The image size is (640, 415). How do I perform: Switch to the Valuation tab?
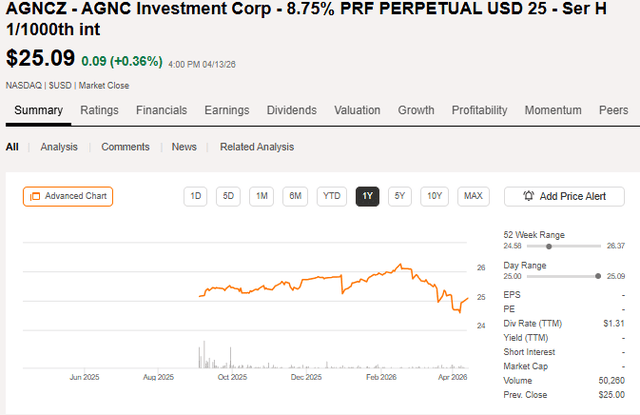click(x=357, y=110)
